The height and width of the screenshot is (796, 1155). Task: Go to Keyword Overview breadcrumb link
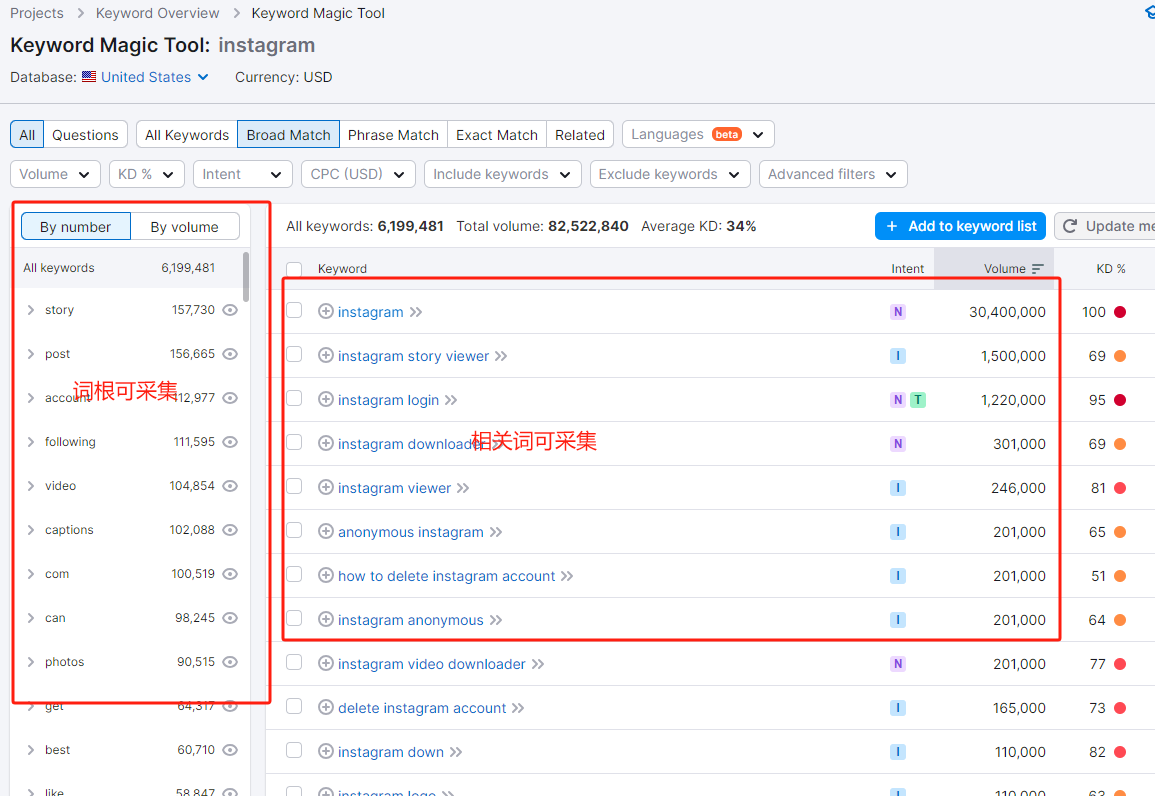point(158,13)
